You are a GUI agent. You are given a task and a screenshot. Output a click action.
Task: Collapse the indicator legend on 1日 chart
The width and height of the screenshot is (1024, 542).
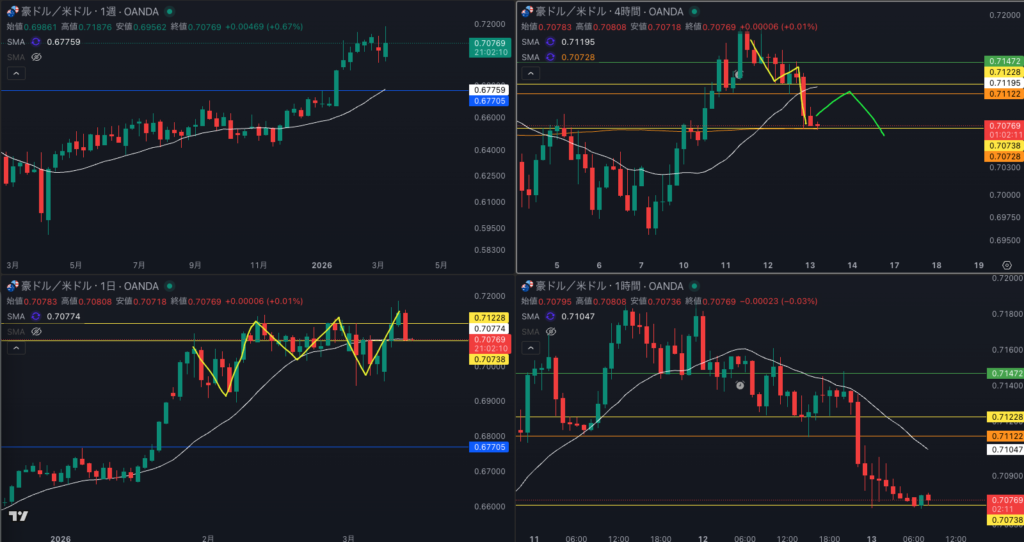pyautogui.click(x=16, y=348)
